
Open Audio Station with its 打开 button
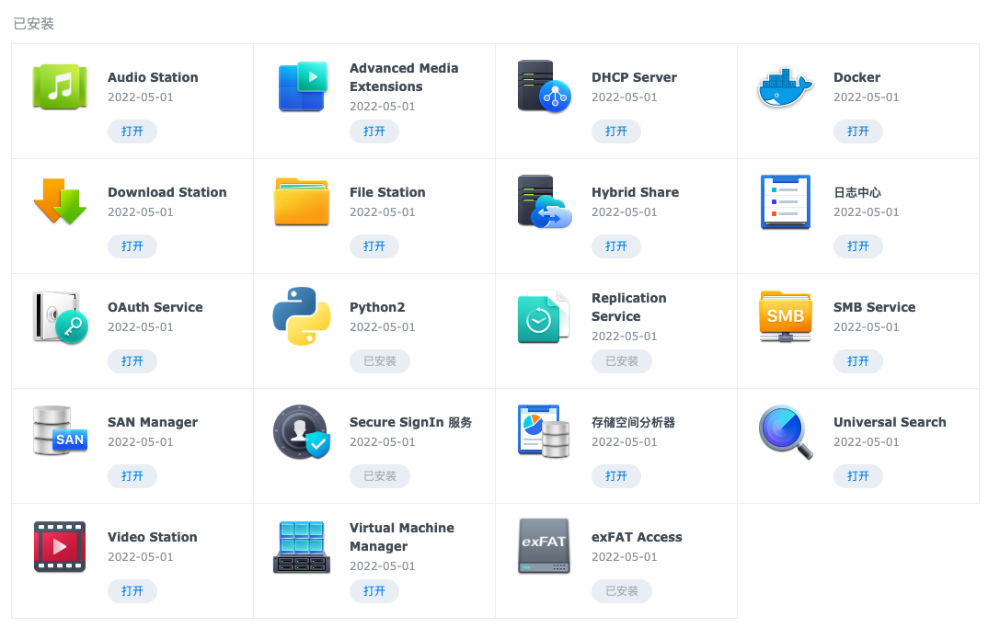[x=132, y=131]
